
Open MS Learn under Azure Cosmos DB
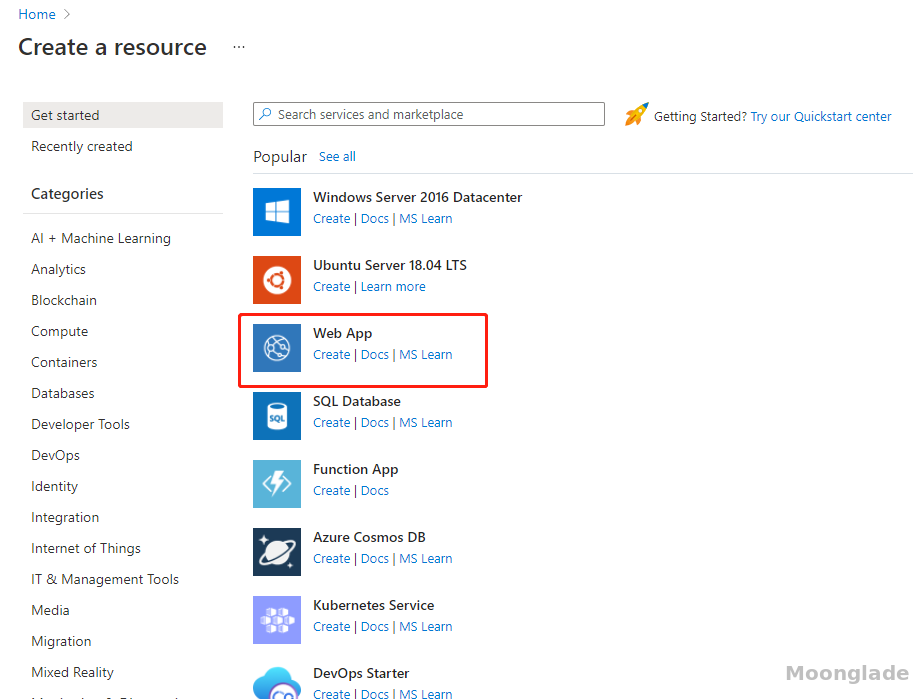[x=425, y=559]
